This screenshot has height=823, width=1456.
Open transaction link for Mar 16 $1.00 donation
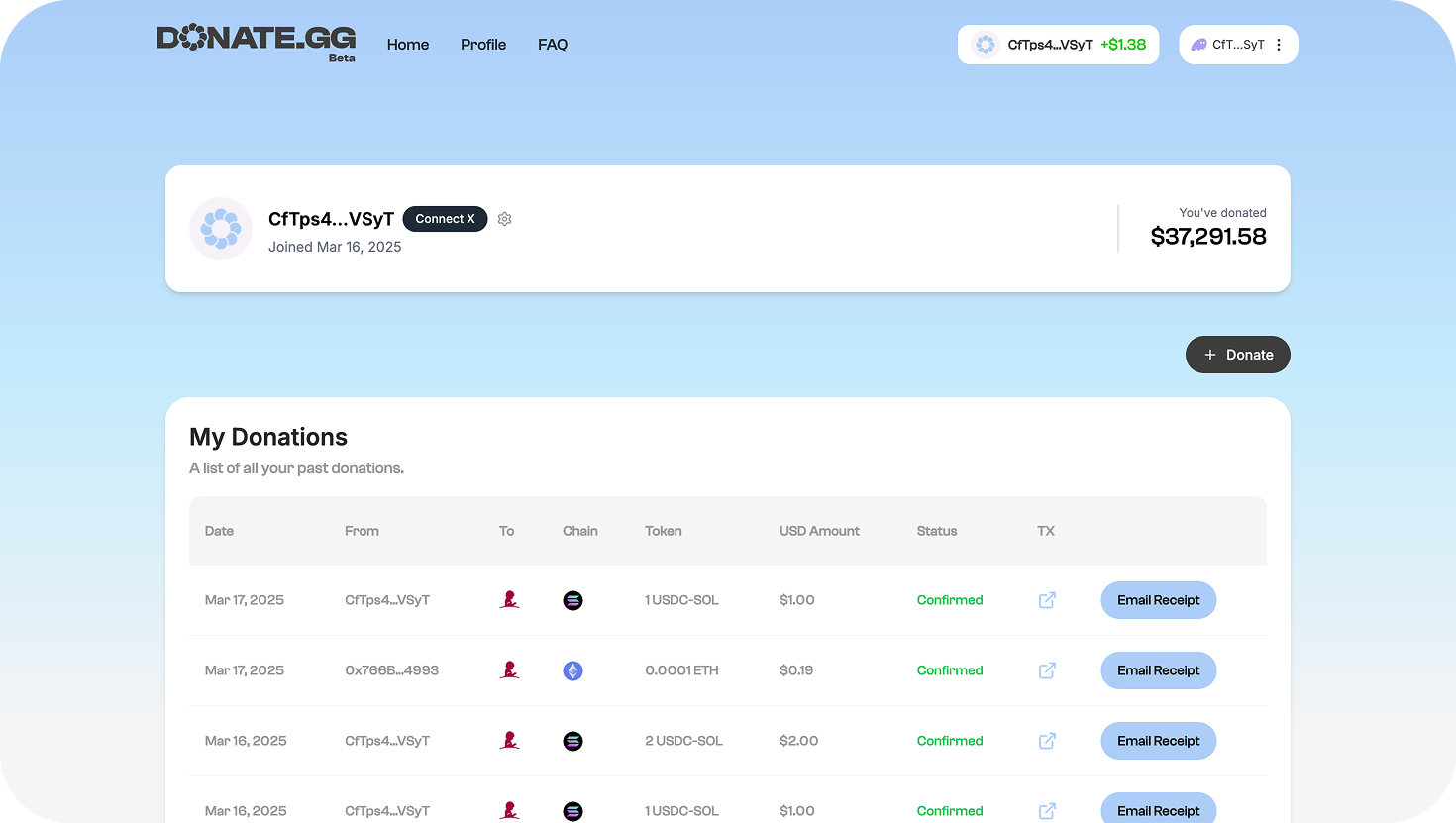point(1047,811)
